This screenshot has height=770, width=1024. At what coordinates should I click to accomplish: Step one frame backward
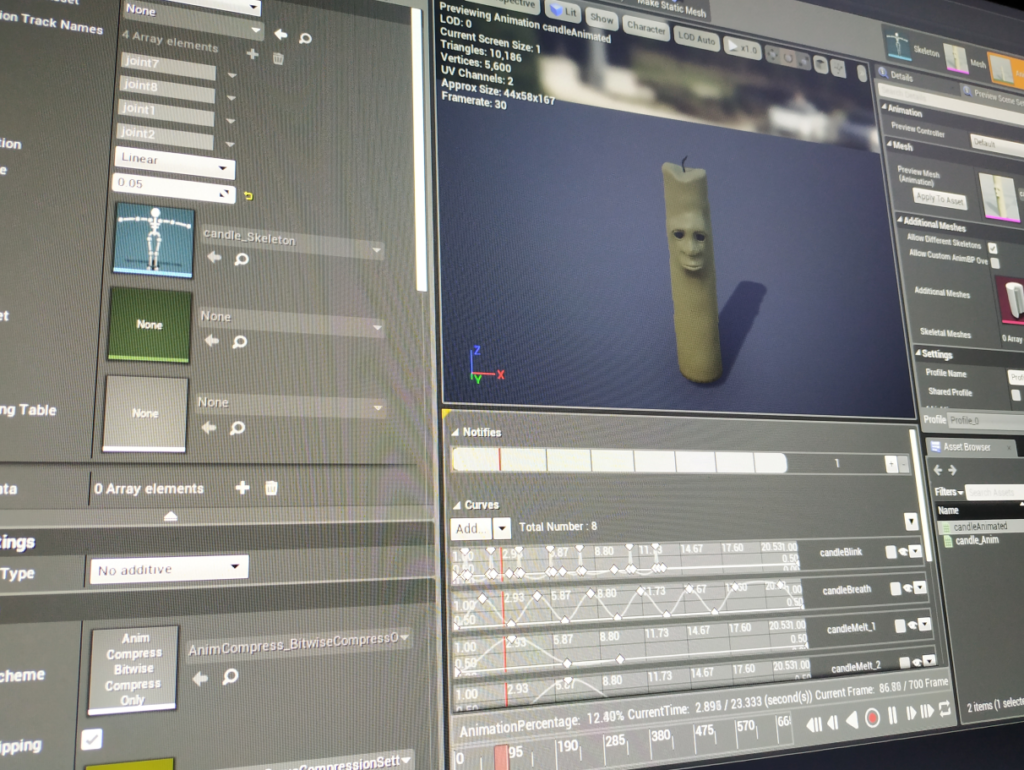click(833, 722)
